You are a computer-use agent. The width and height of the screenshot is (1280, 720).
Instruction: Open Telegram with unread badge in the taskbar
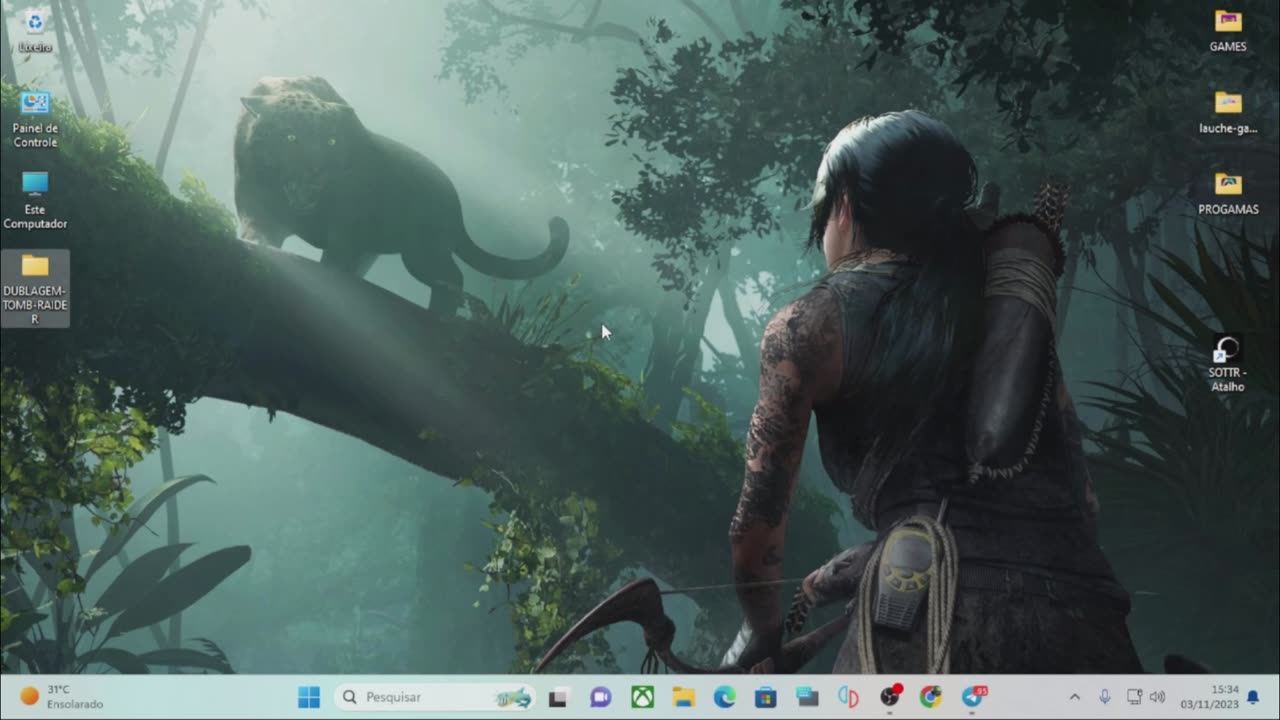pos(973,697)
